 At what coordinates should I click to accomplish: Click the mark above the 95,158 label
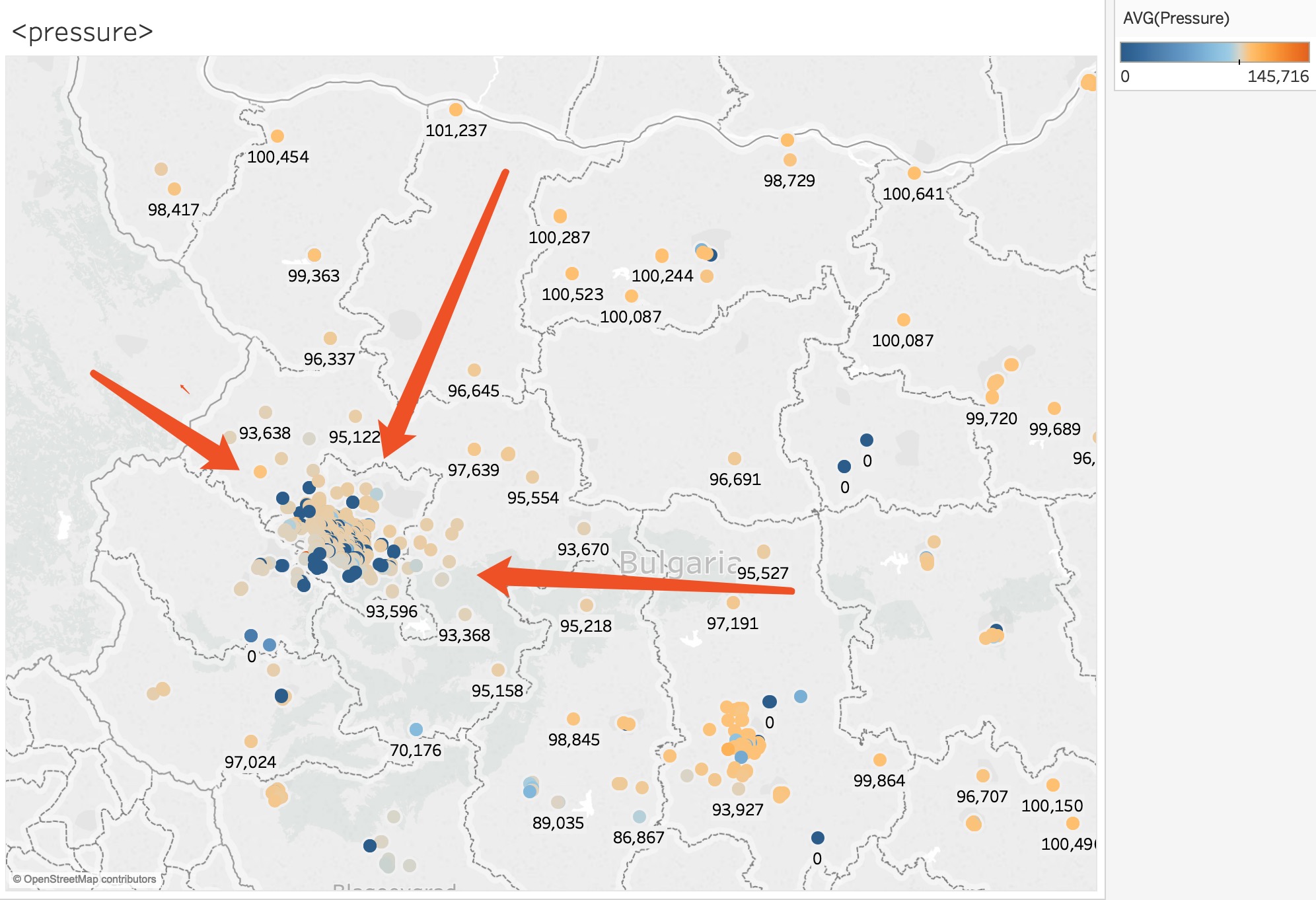498,670
